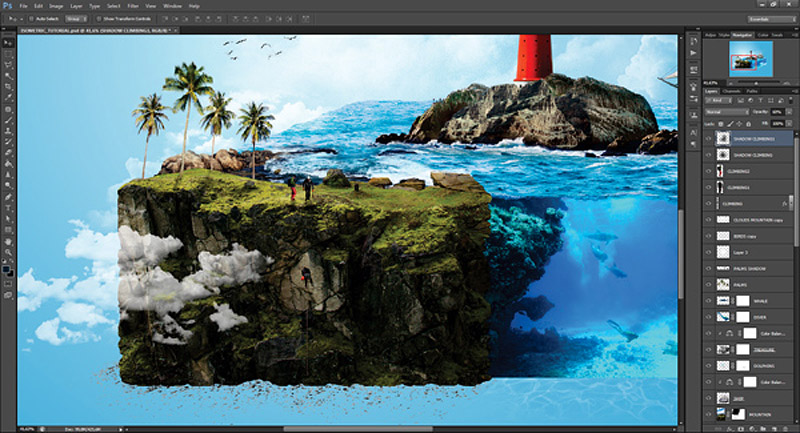Open the Image menu

56,6
